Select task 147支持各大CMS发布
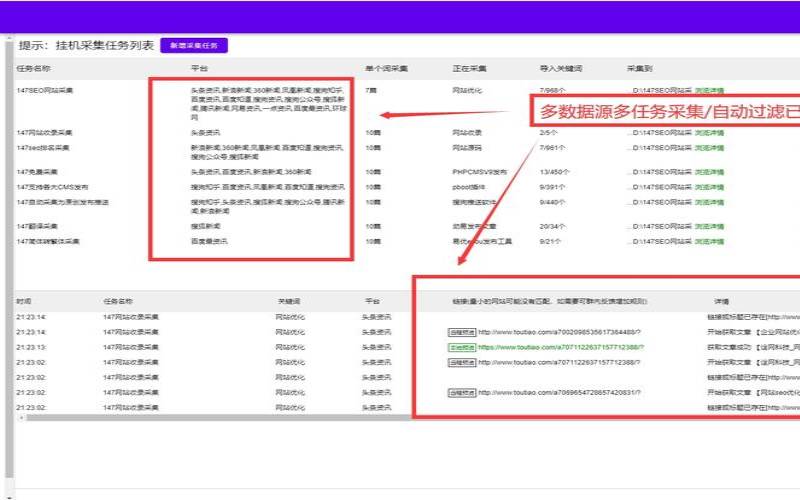 [x=52, y=187]
